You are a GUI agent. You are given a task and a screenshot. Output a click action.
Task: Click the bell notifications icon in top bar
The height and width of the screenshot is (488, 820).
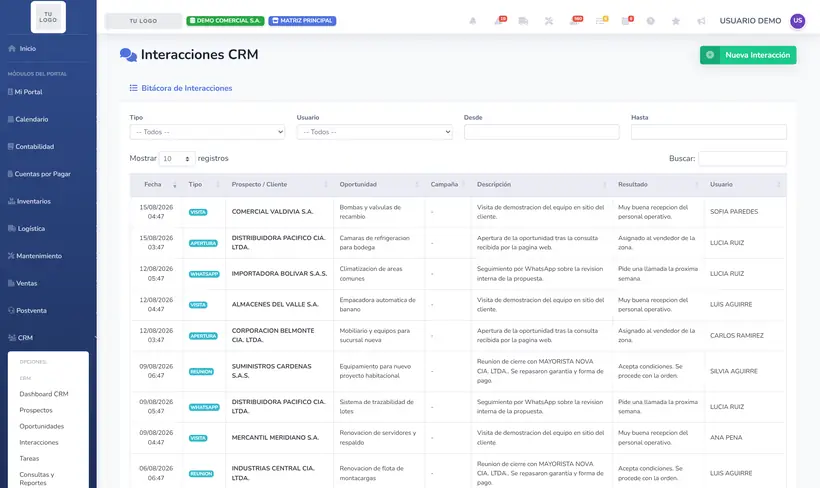click(473, 21)
